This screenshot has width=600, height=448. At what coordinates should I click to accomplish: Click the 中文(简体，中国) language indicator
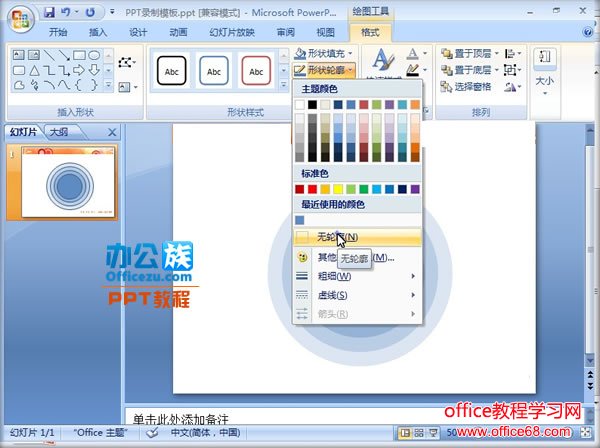point(205,433)
